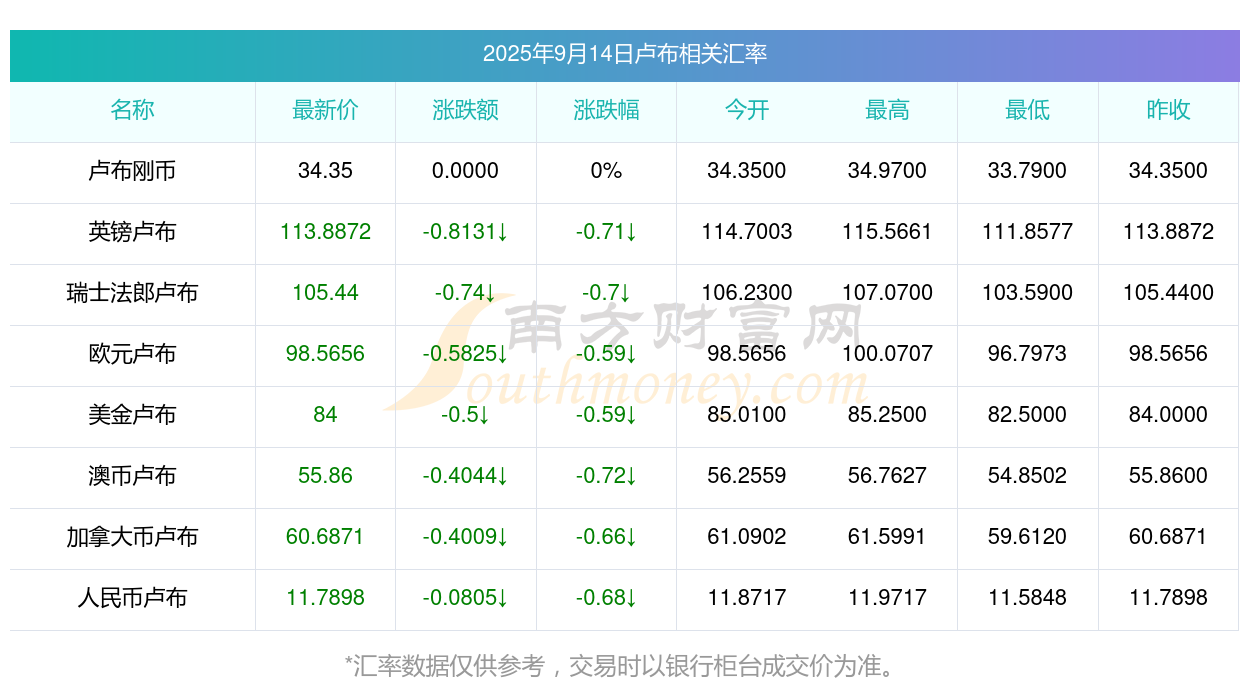Click change percent 0% for 卢布刚币

[606, 171]
